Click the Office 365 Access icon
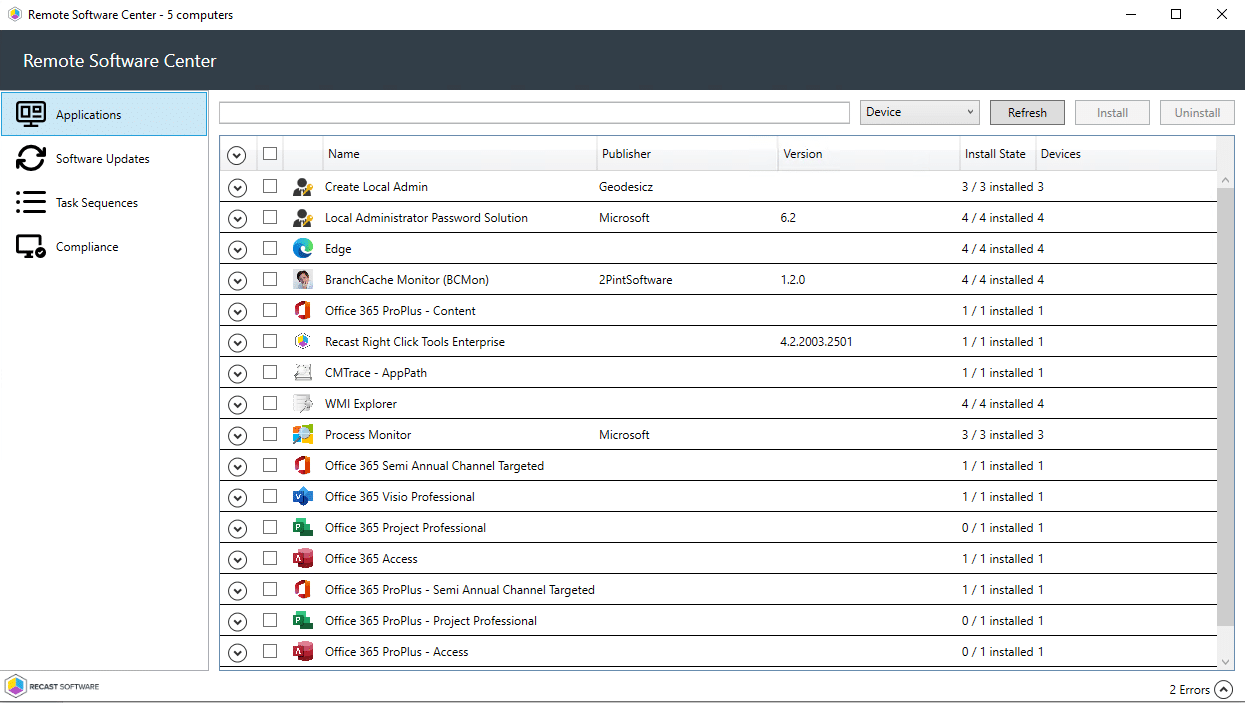 302,559
